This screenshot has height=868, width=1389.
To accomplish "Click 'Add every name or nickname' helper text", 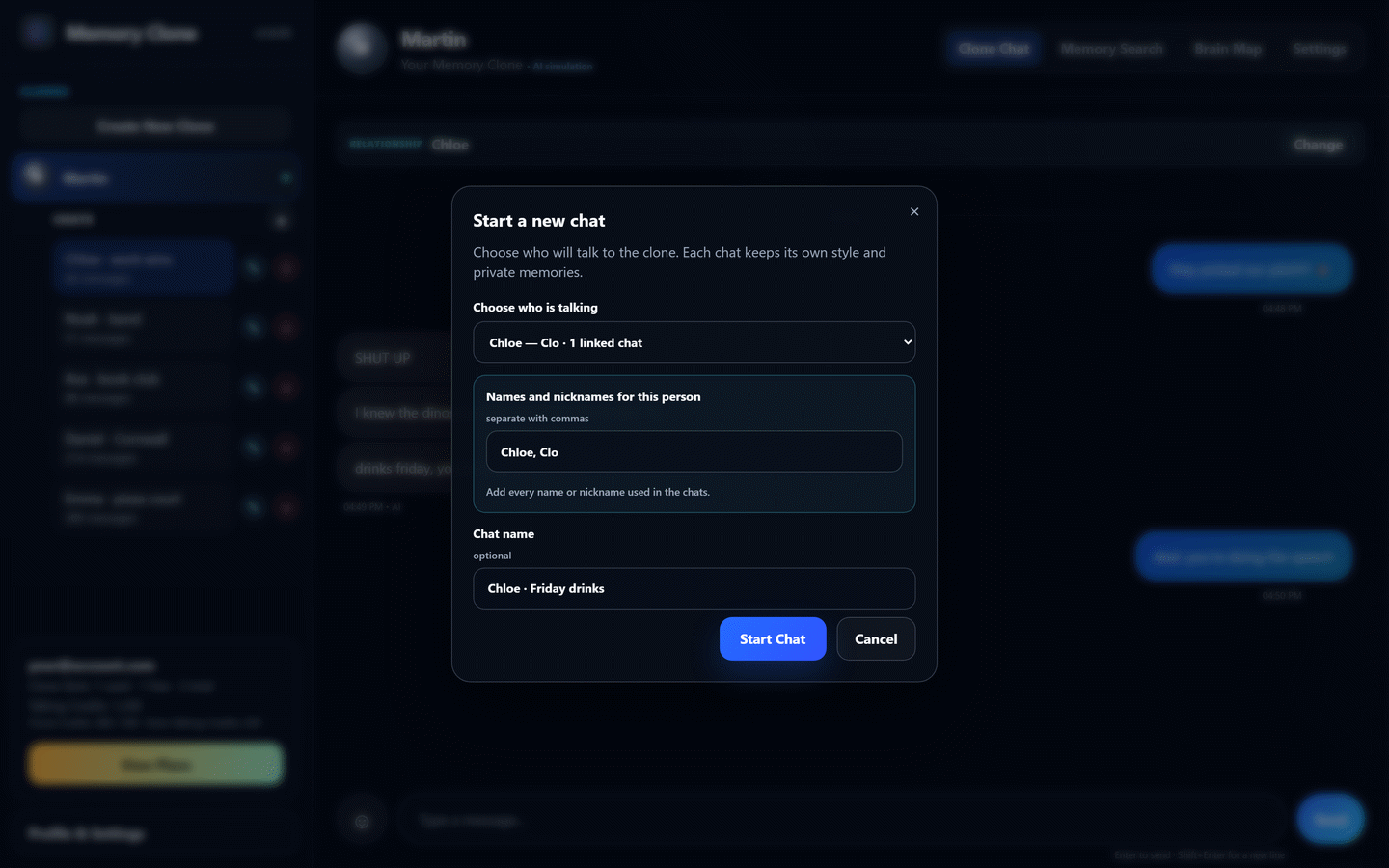I will (598, 492).
